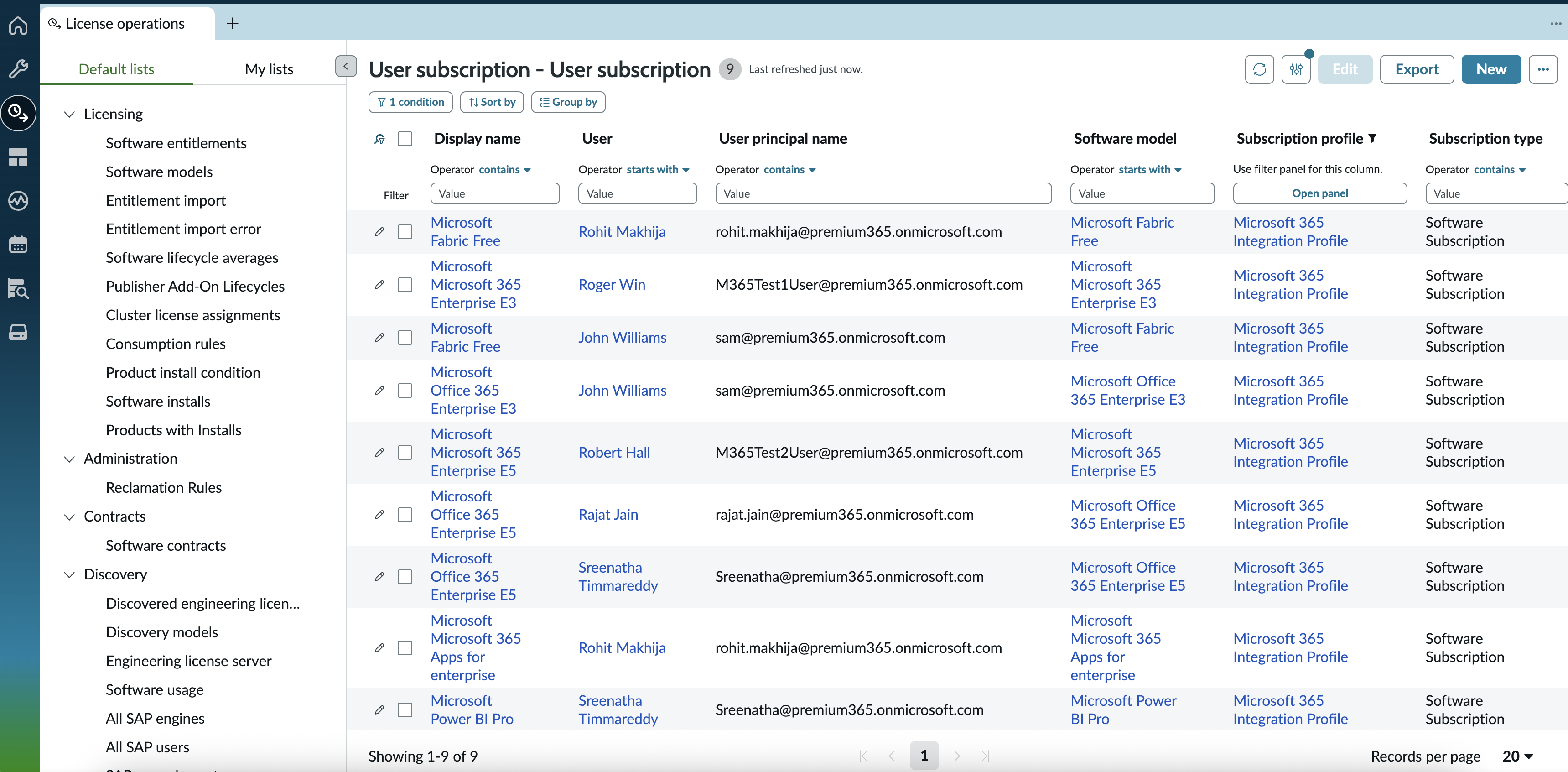Open Reclamation Rules list
Viewport: 1568px width, 772px height.
[x=163, y=488]
